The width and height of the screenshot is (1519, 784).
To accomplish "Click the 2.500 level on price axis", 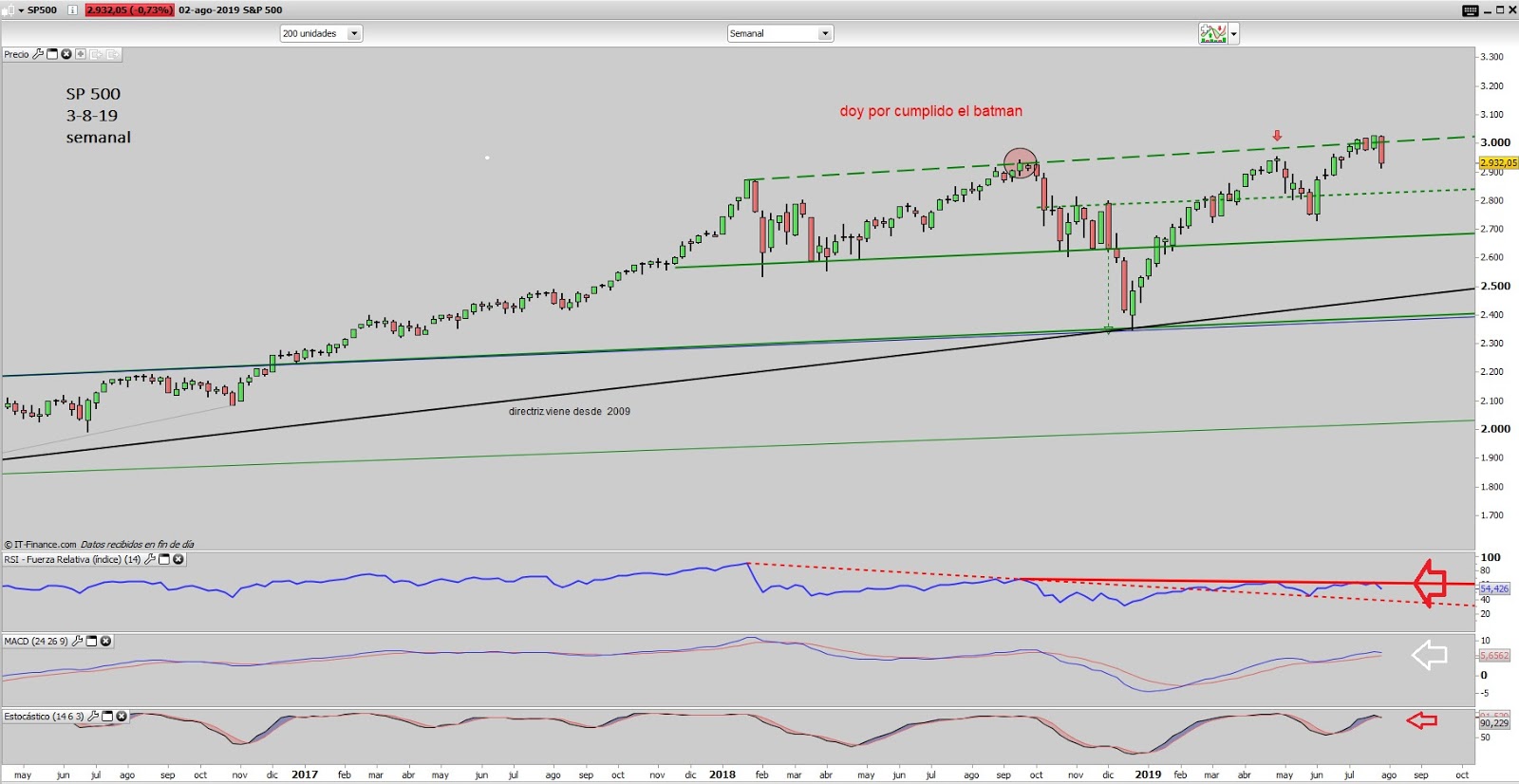I will [1495, 286].
